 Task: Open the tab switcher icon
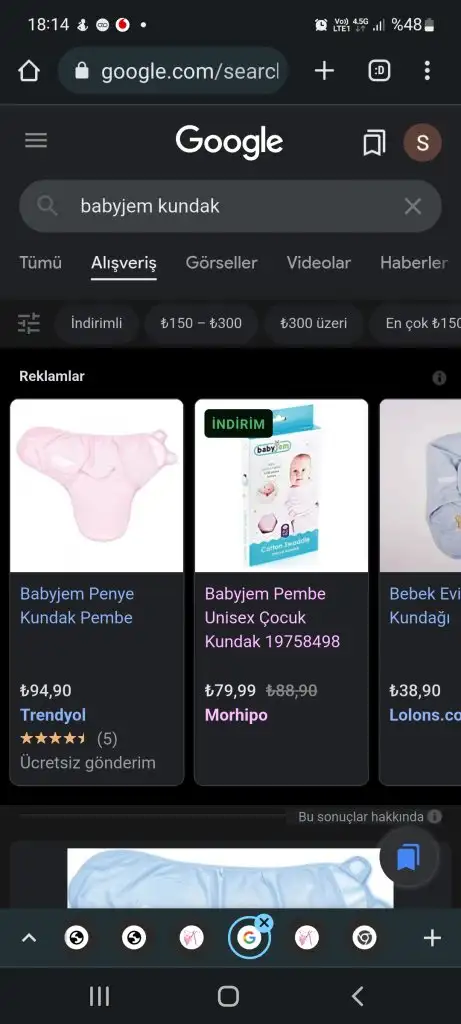(379, 71)
